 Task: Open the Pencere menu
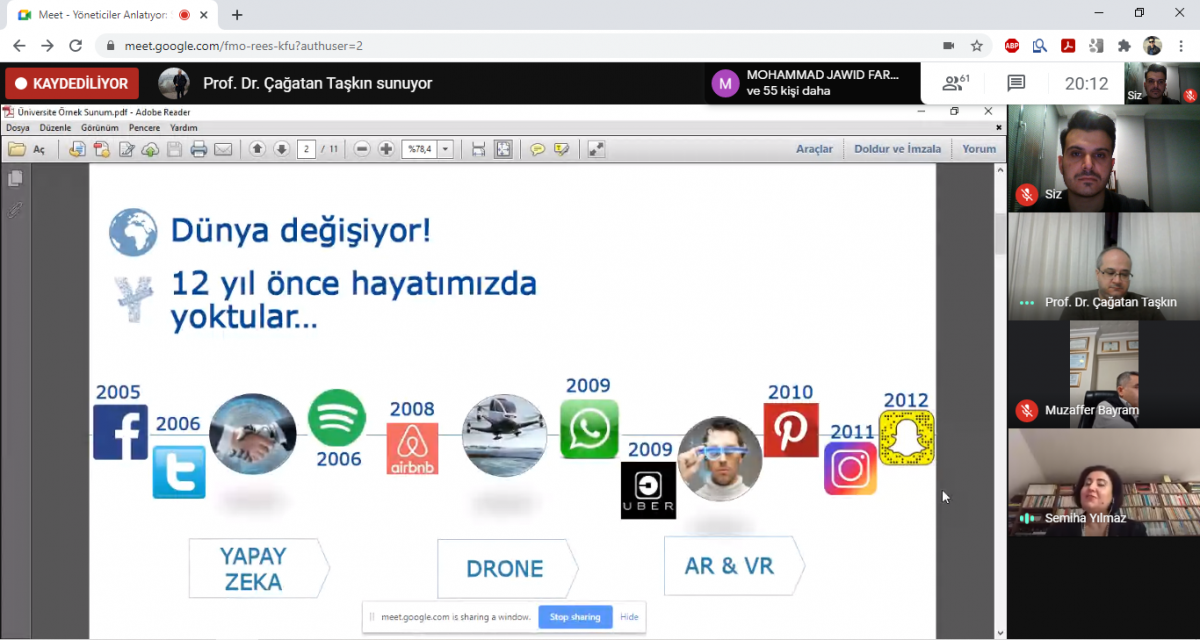click(x=145, y=128)
